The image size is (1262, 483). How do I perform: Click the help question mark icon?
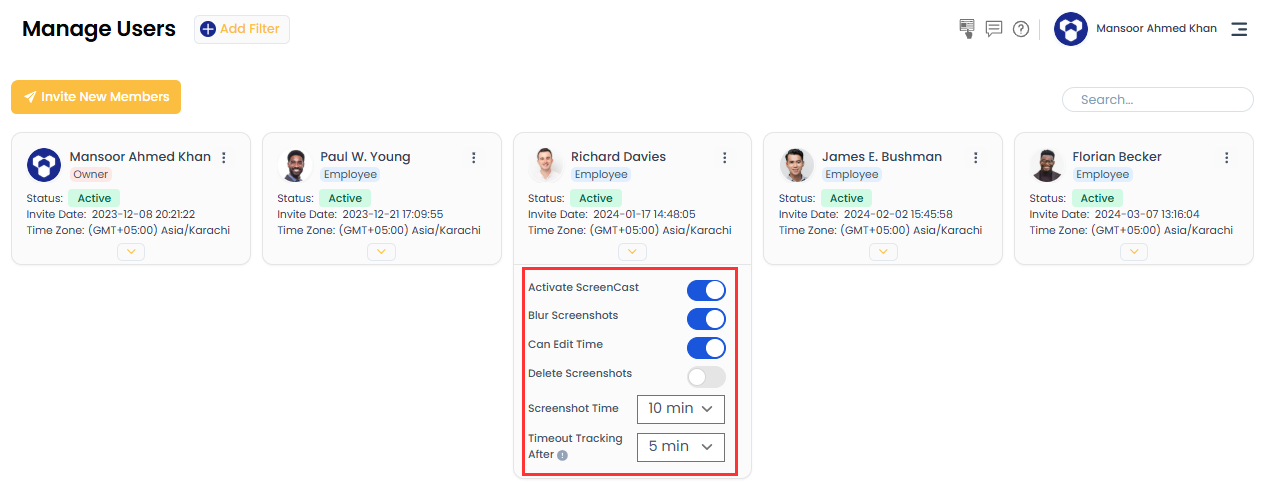click(x=1020, y=29)
